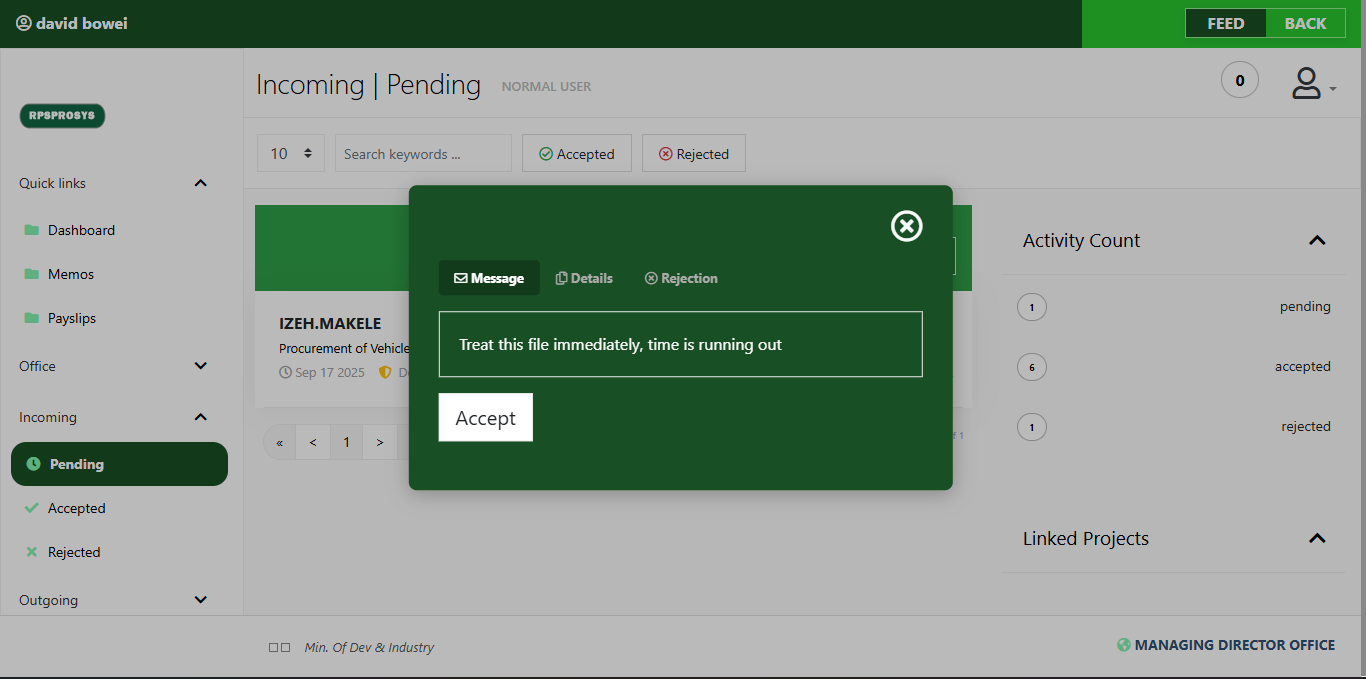Open the Dashboard folder link

coord(80,230)
